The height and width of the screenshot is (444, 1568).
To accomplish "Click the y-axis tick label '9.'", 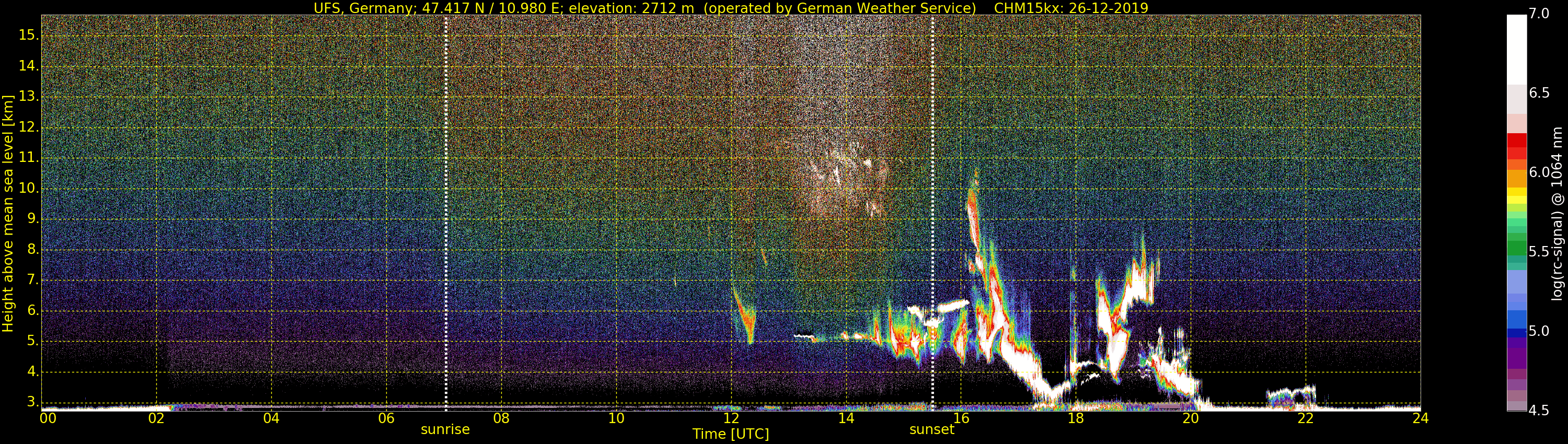I will tap(33, 219).
